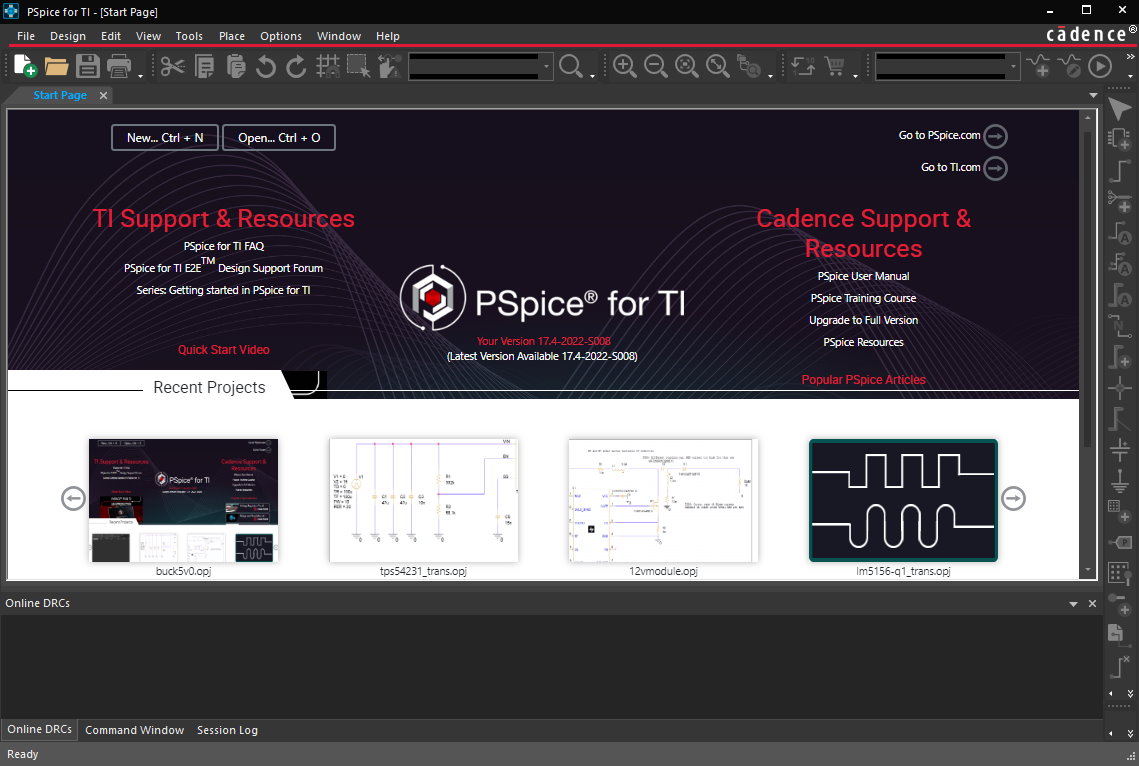Click the shopping cart icon
1139x766 pixels.
(835, 67)
